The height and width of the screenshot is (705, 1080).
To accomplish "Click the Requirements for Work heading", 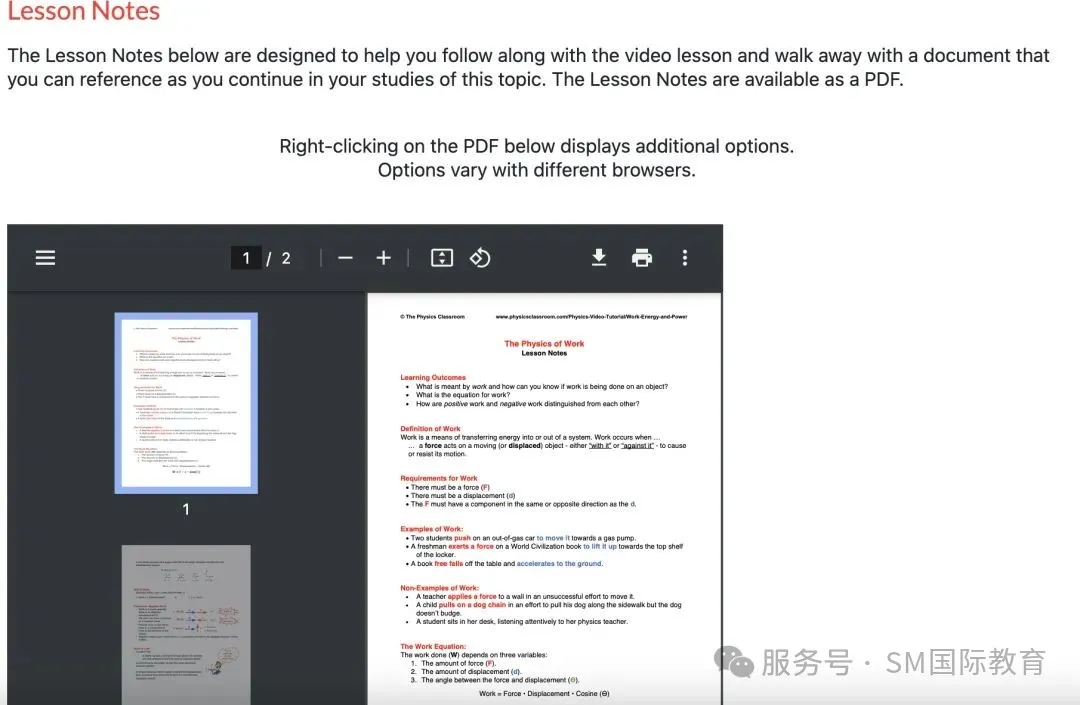I will (439, 478).
